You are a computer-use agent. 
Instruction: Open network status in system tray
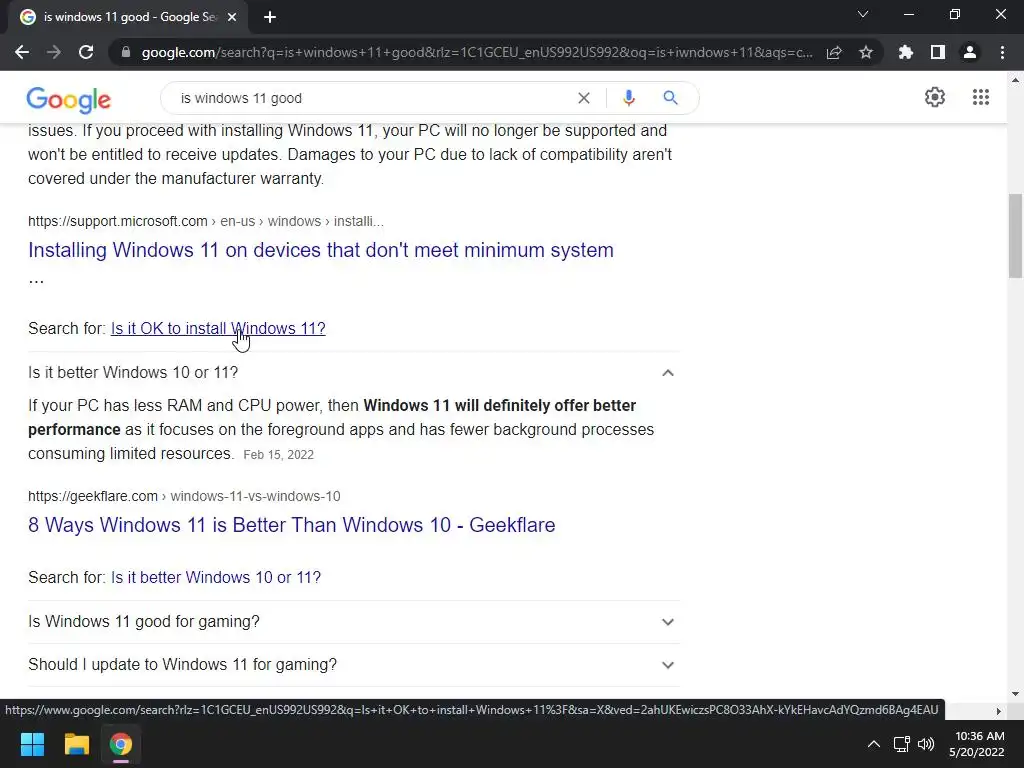902,744
